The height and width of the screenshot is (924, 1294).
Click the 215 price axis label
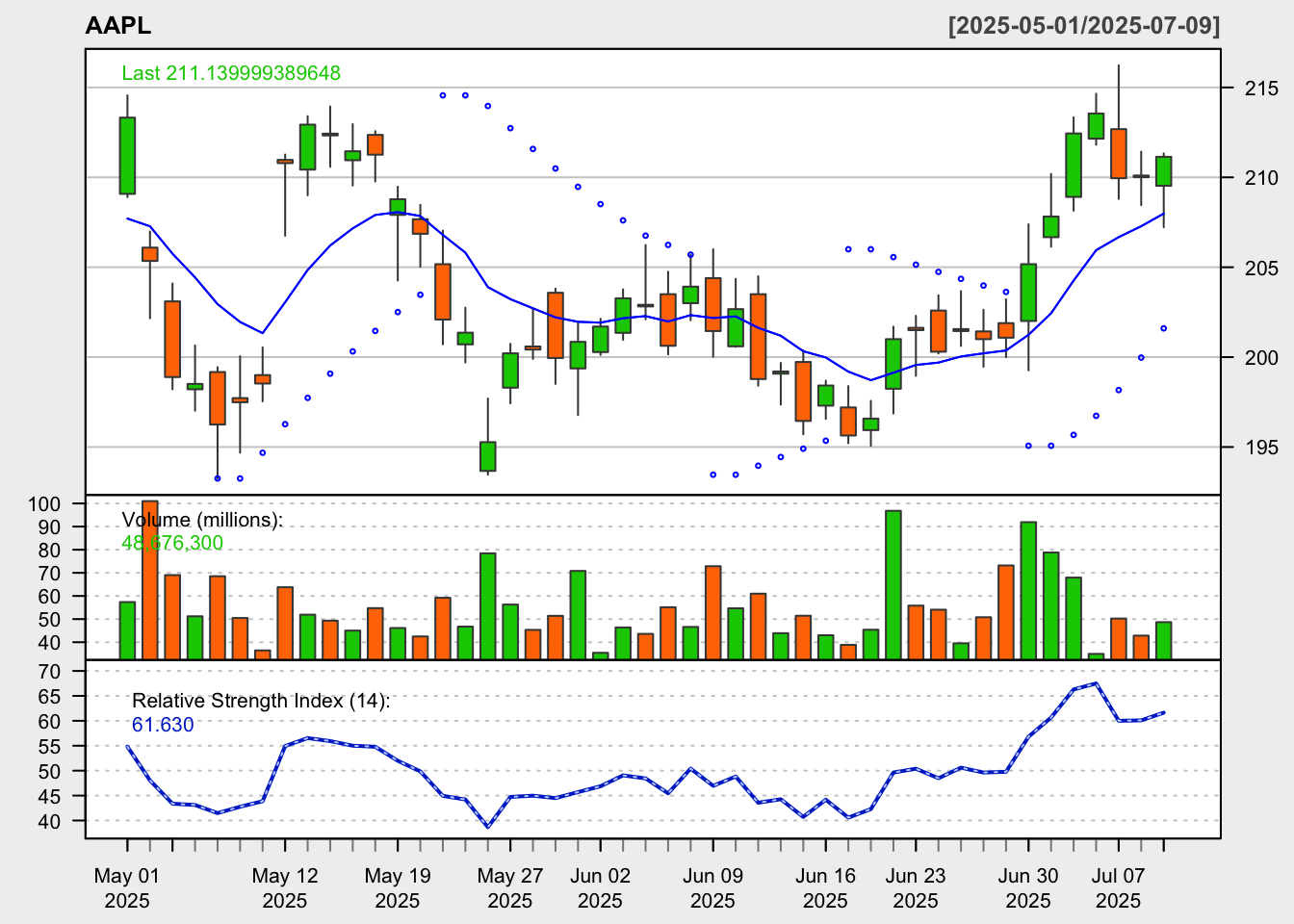tap(1262, 89)
